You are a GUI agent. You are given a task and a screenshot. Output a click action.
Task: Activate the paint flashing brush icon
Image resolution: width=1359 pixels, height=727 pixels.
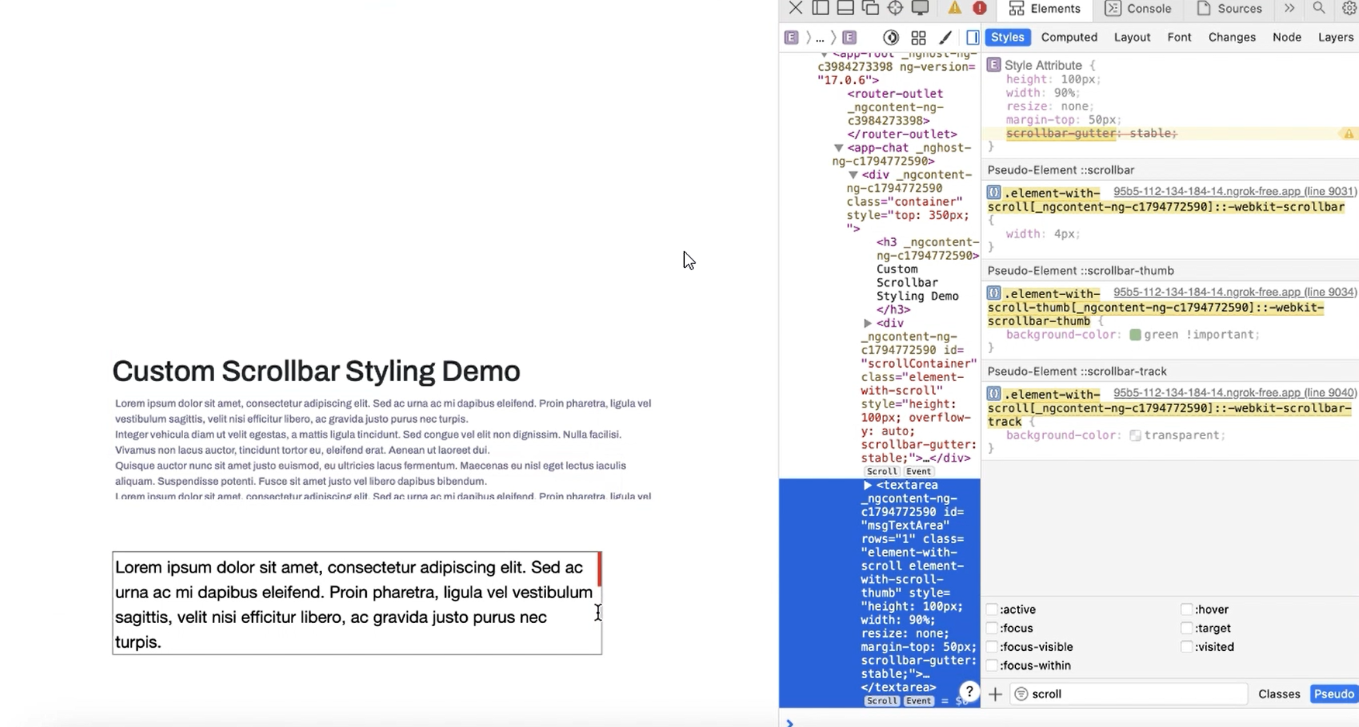(945, 37)
